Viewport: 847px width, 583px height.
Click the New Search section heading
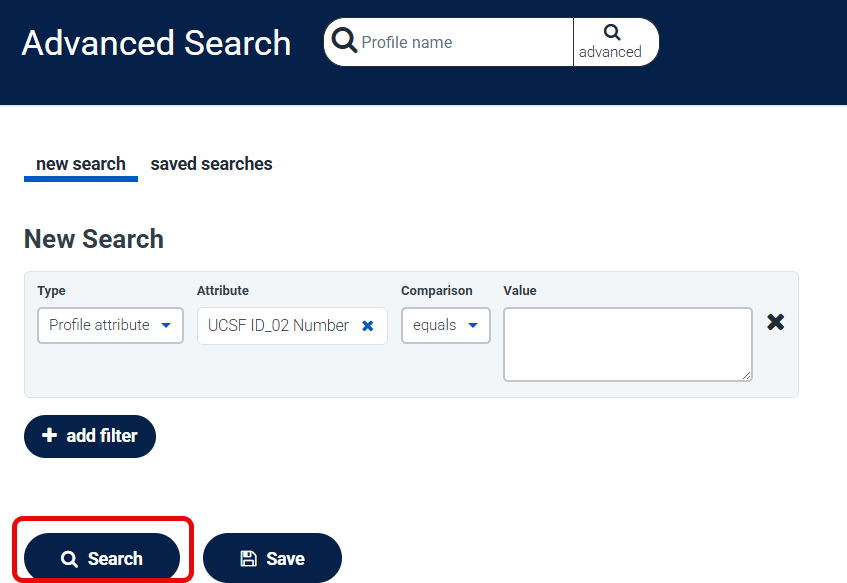pos(93,239)
